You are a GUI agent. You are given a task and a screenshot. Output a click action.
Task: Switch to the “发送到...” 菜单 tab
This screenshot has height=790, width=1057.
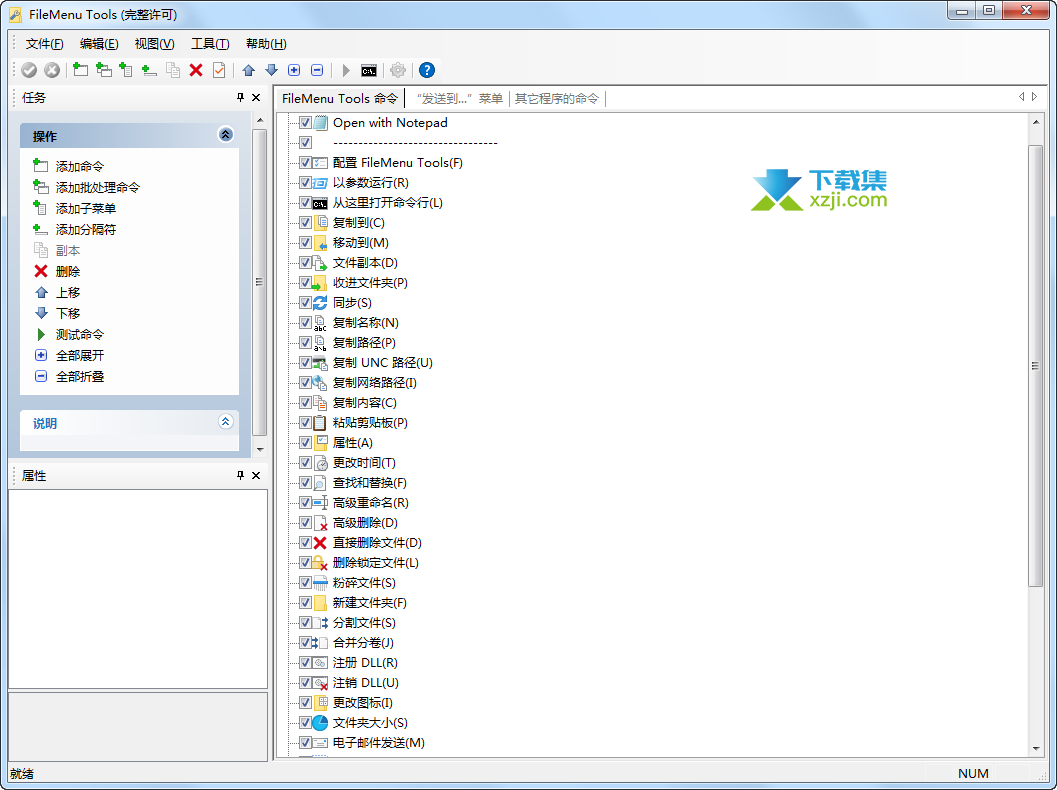[460, 99]
